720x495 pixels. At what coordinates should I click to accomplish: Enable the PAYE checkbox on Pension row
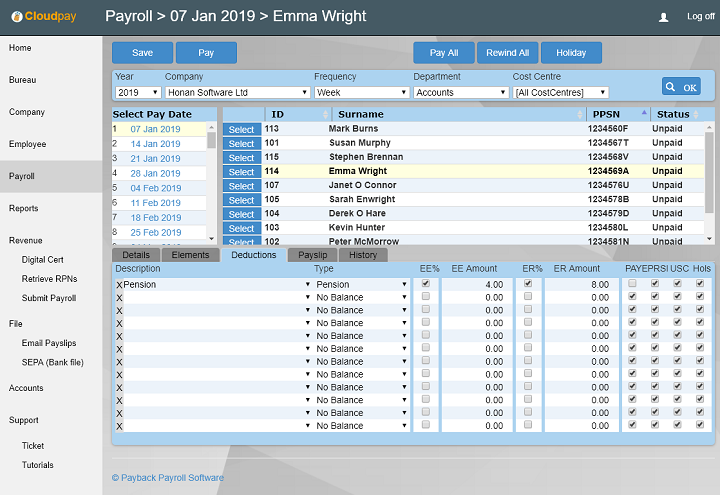(x=632, y=284)
